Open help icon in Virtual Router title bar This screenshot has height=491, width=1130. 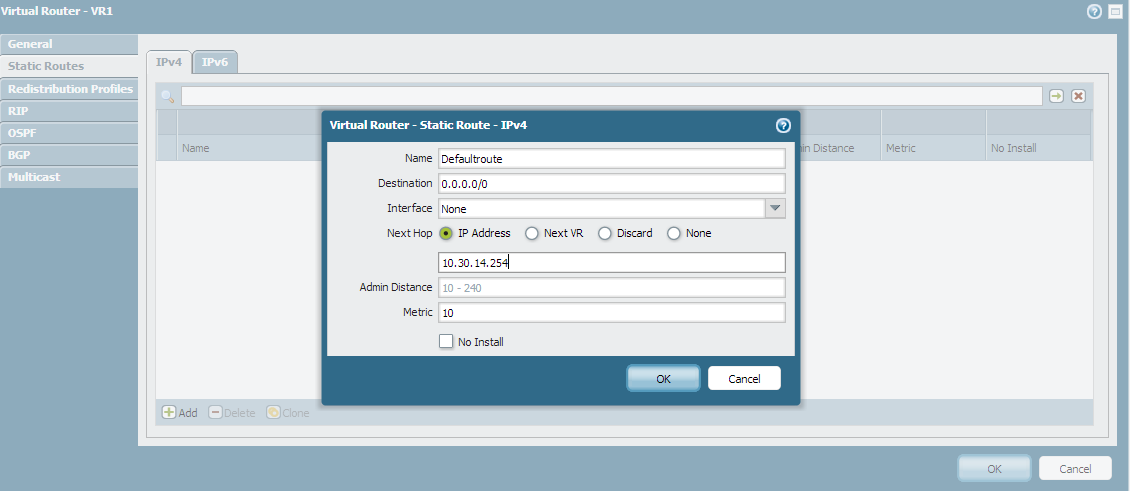pyautogui.click(x=1094, y=12)
